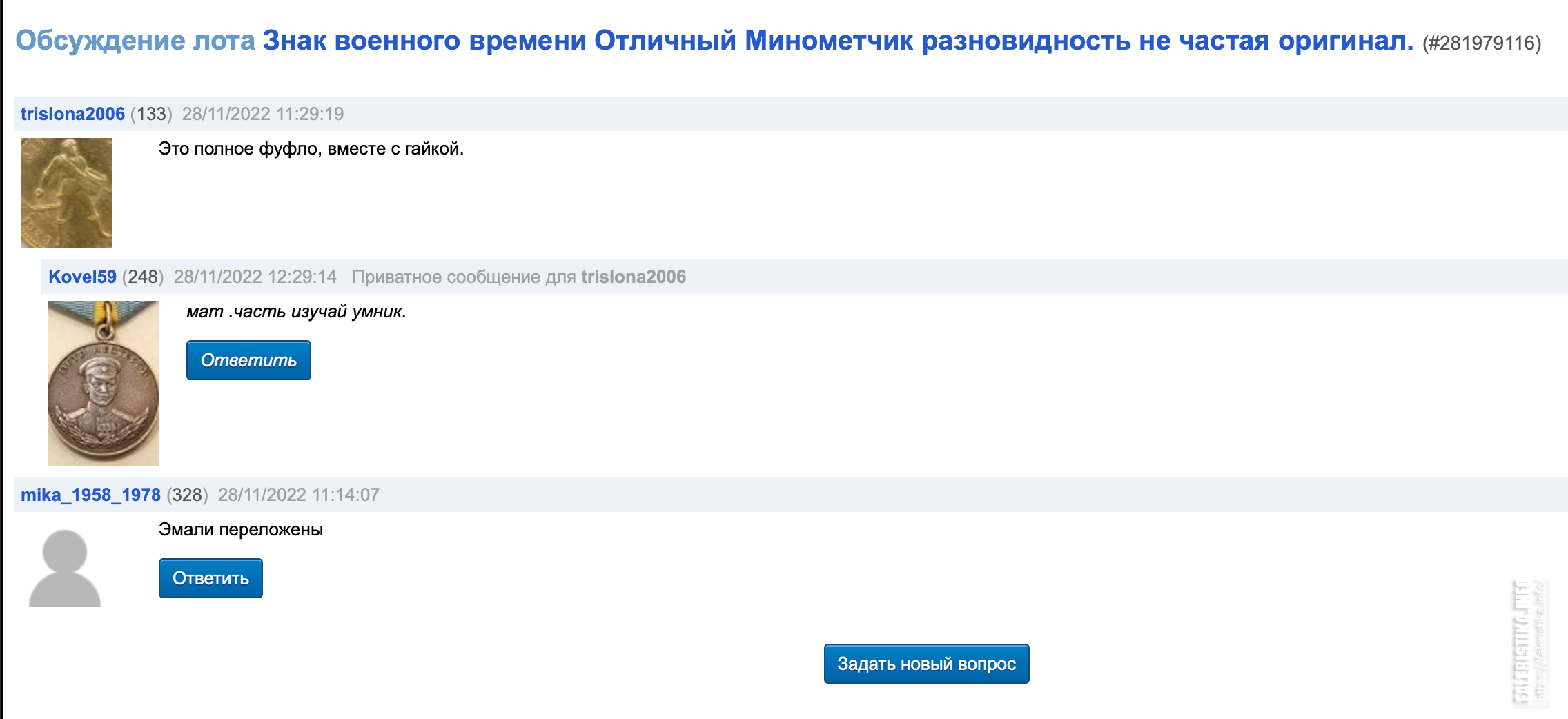Click Обсуждение лота heading text
1568x719 pixels.
[135, 41]
